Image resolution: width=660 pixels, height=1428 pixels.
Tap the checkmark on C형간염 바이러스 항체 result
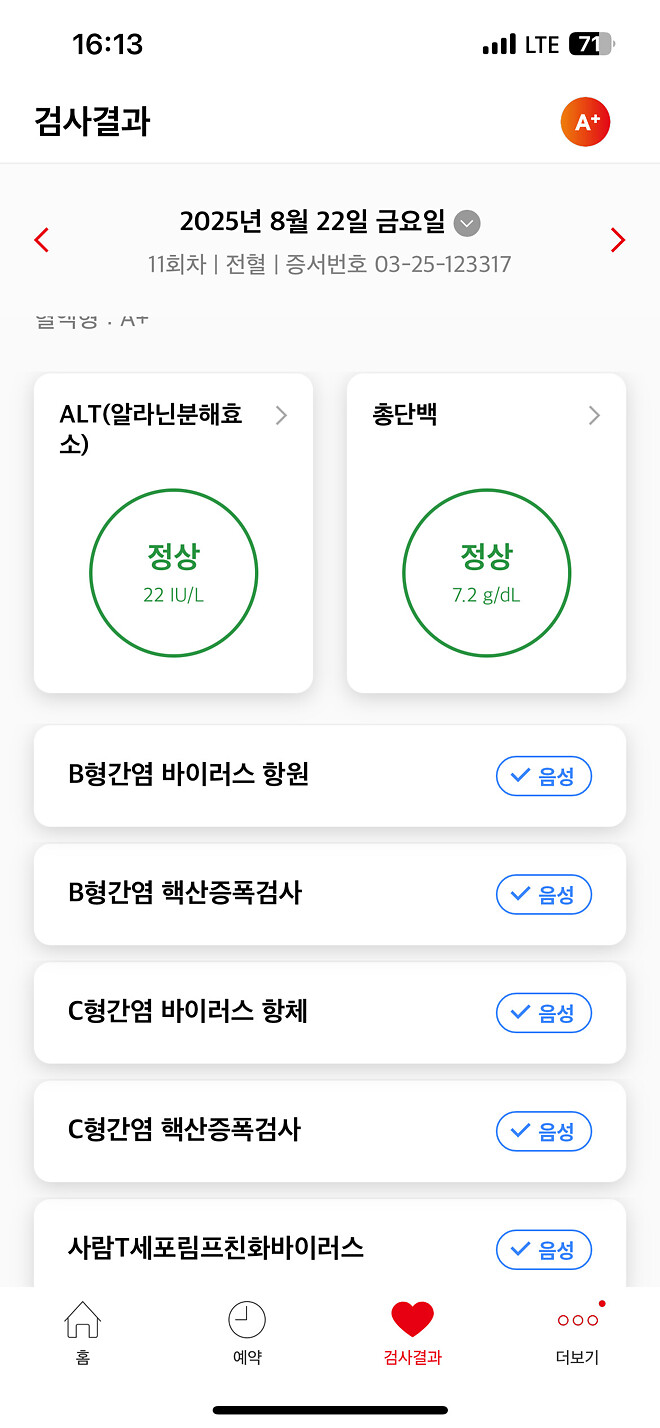tap(520, 1013)
